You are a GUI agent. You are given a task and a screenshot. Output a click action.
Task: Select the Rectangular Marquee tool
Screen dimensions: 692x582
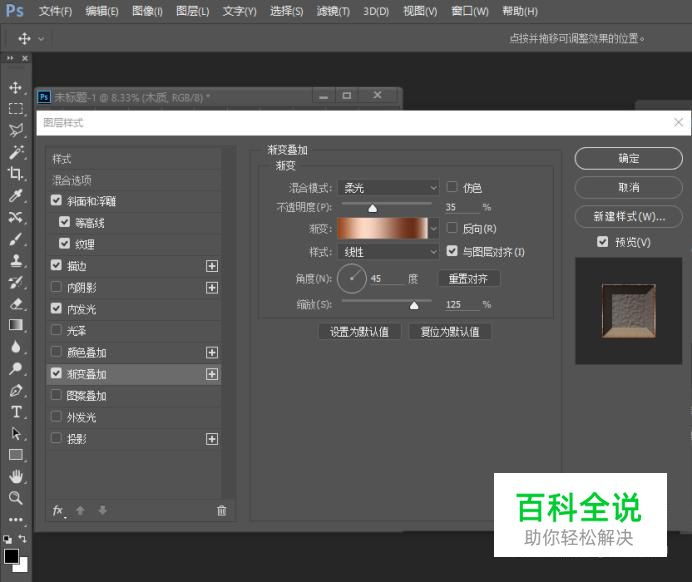click(16, 109)
